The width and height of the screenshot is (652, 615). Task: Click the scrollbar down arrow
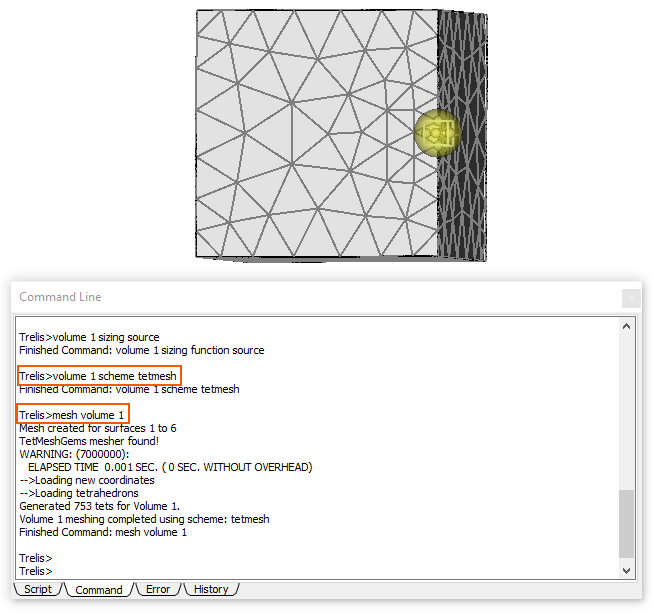627,570
